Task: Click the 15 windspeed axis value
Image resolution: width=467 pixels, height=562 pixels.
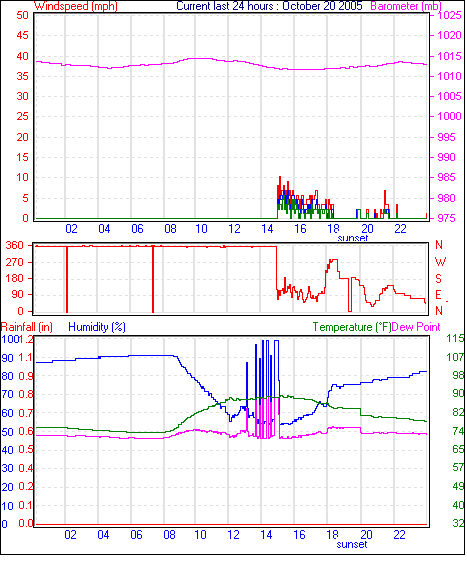Action: pyautogui.click(x=22, y=157)
